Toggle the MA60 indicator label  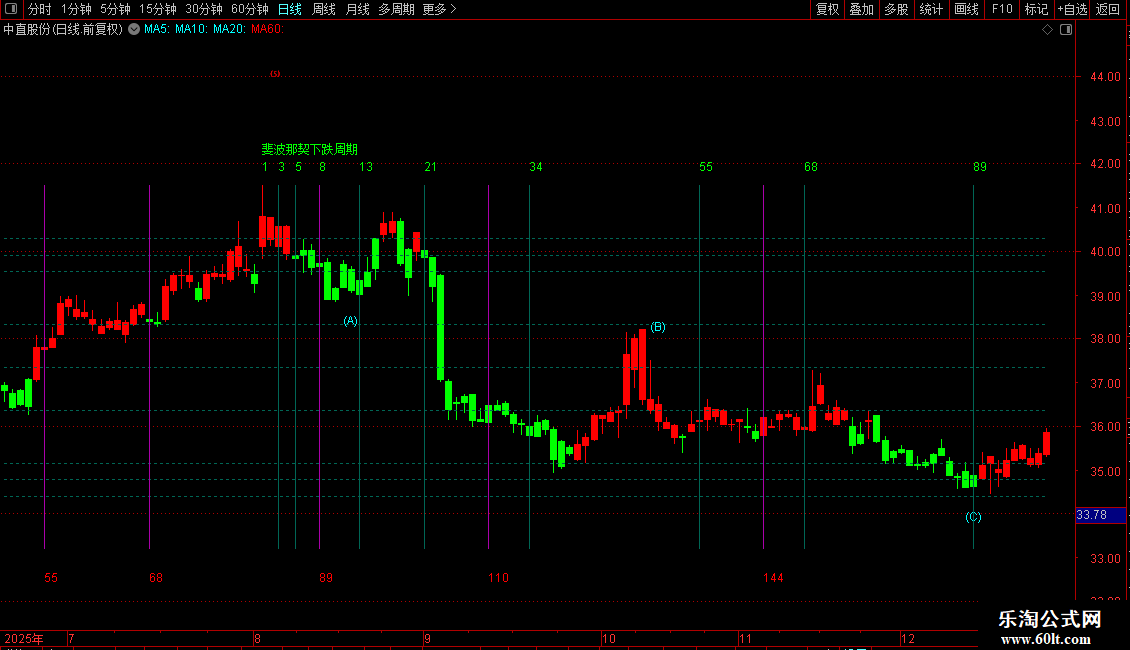[x=267, y=30]
